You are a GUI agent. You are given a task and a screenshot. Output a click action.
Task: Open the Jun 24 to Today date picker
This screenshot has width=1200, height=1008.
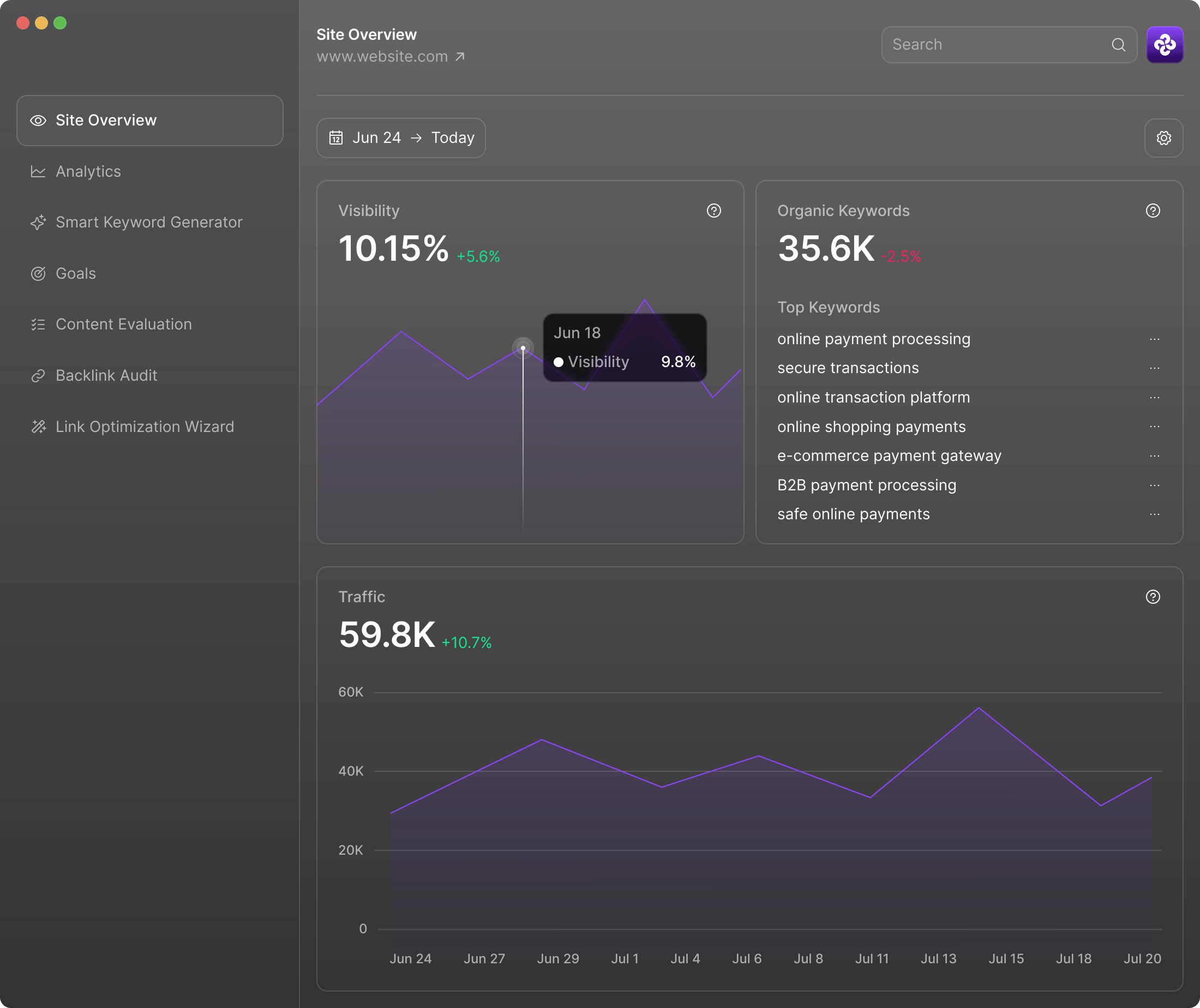click(401, 137)
